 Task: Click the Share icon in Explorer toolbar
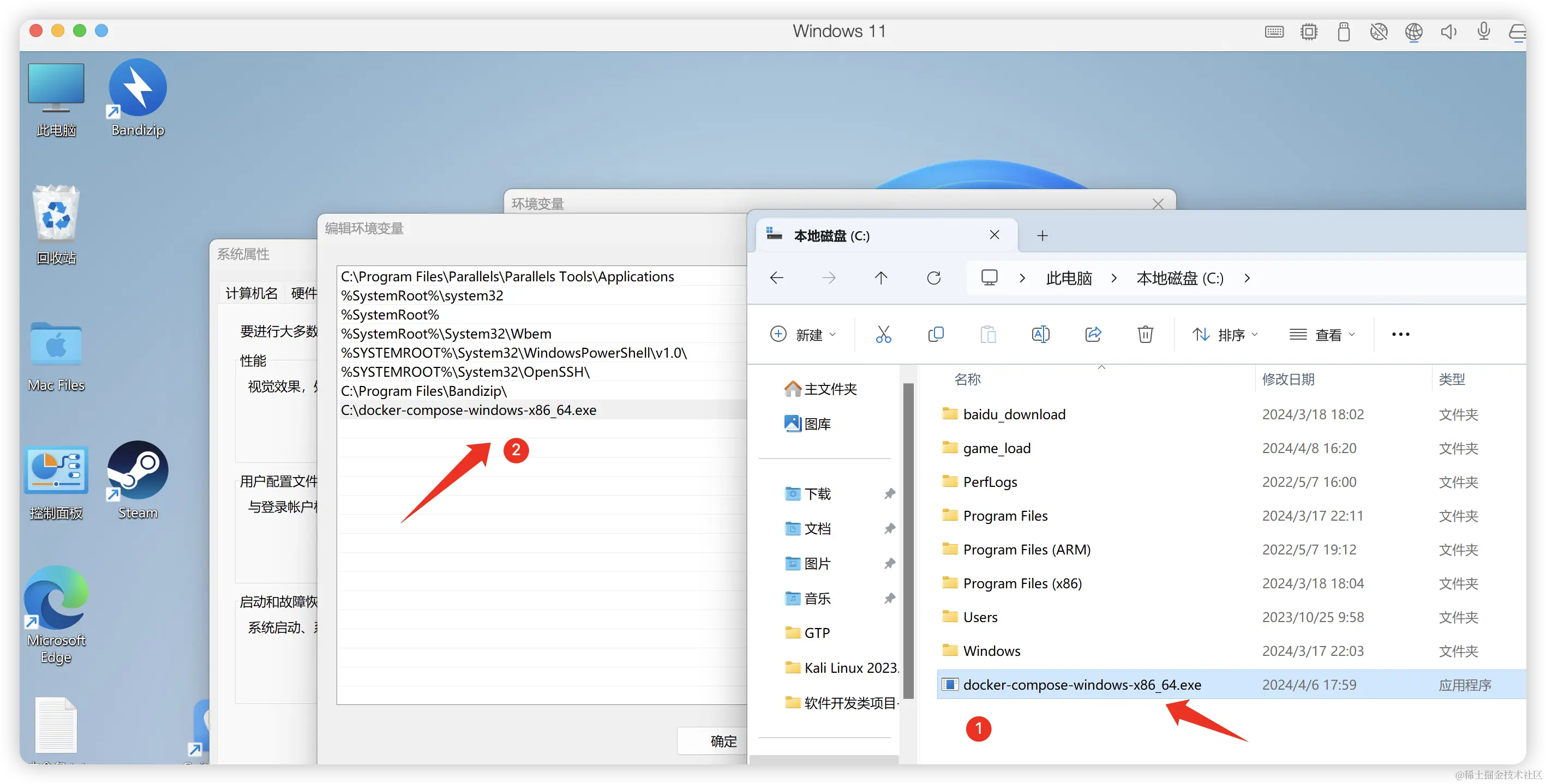pos(1093,334)
